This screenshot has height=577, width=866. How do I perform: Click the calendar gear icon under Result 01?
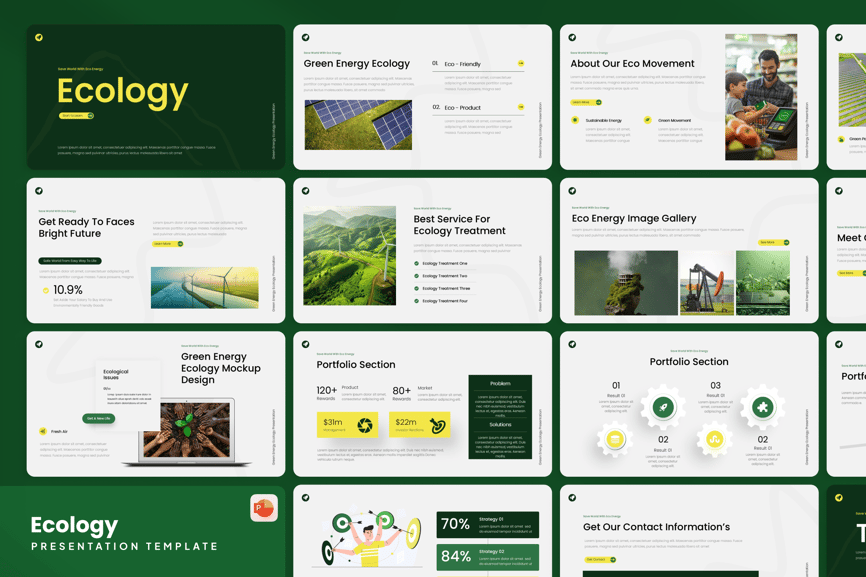615,439
